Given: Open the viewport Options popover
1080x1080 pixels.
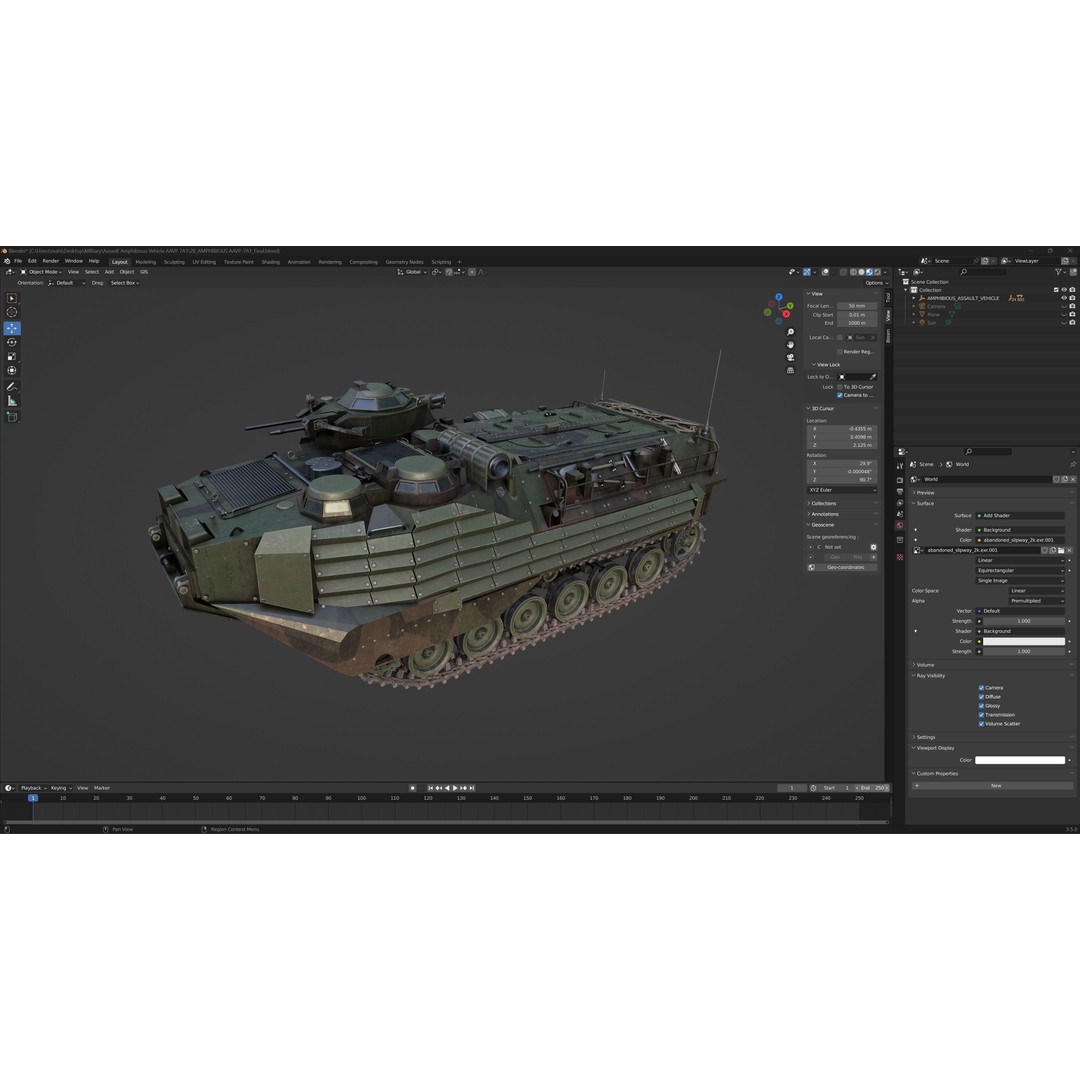Looking at the screenshot, I should [875, 283].
